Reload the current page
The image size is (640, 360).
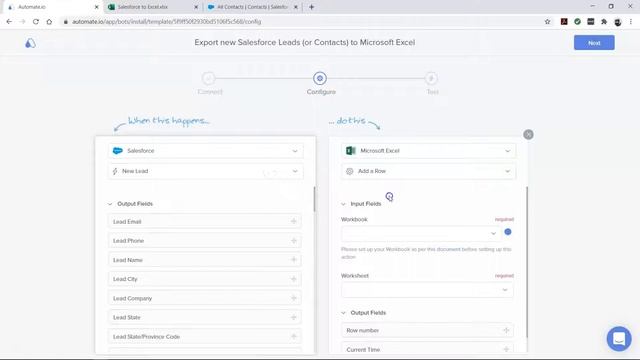point(36,22)
